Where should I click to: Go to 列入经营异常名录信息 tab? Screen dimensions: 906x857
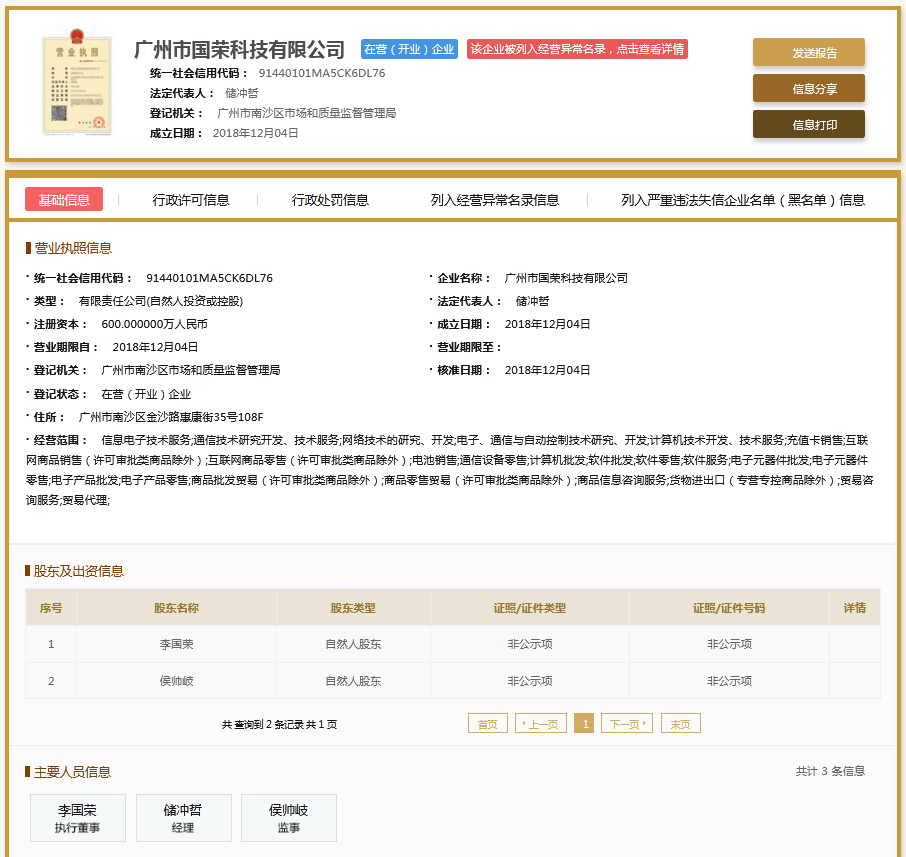click(x=495, y=200)
